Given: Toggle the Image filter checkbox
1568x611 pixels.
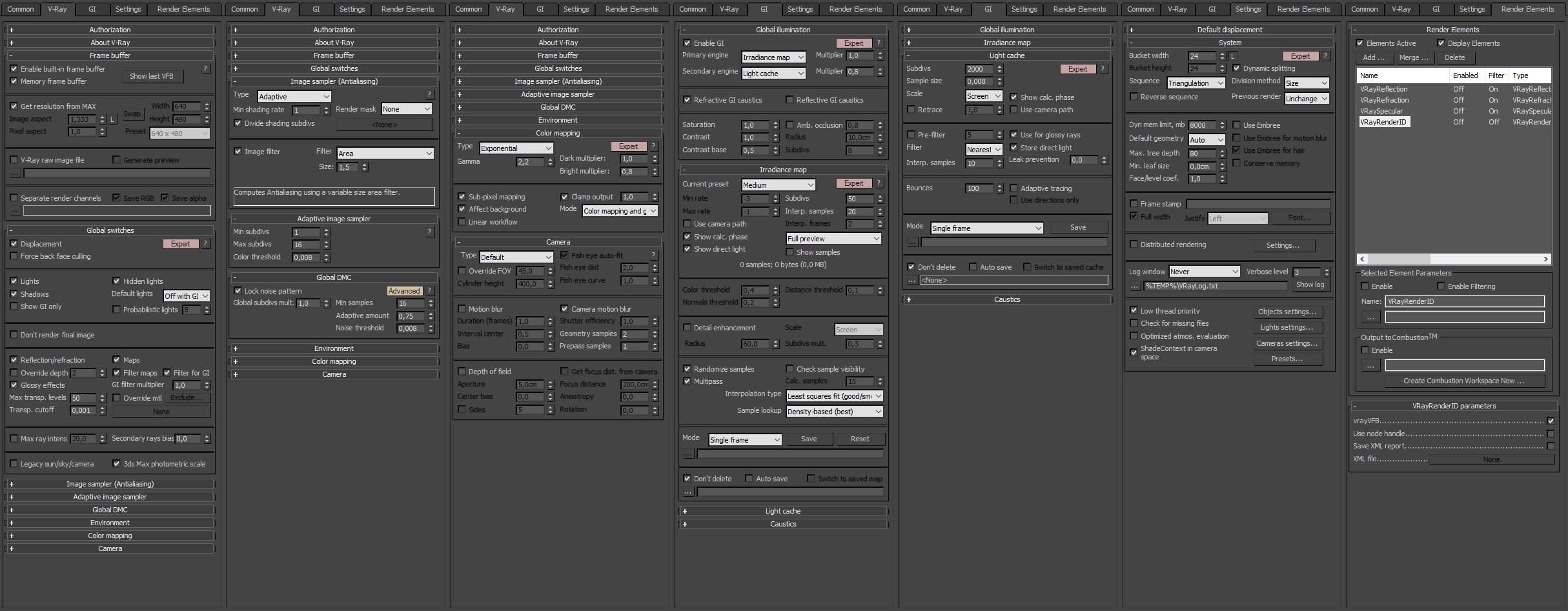Looking at the screenshot, I should click(238, 152).
